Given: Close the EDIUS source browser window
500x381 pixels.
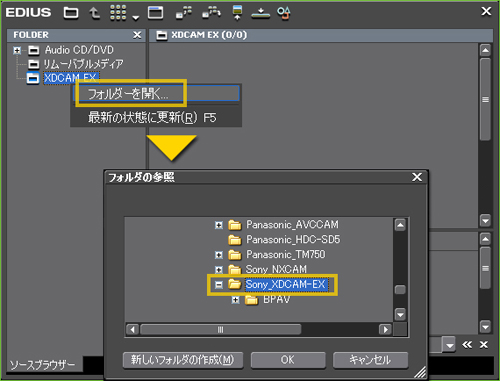Looking at the screenshot, I should (x=486, y=11).
